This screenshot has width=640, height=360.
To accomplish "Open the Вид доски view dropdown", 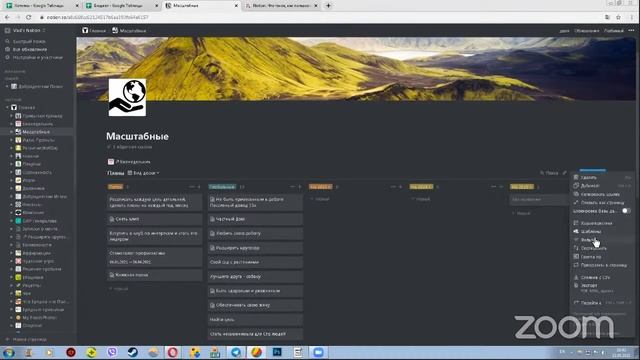I will tap(143, 173).
